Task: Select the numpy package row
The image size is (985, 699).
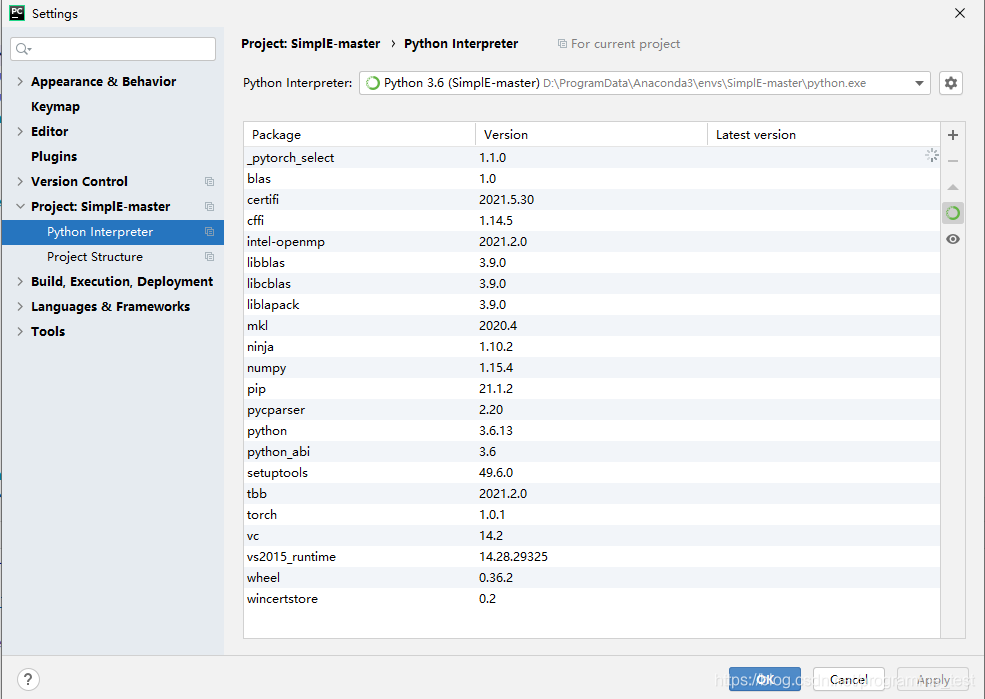Action: point(592,367)
